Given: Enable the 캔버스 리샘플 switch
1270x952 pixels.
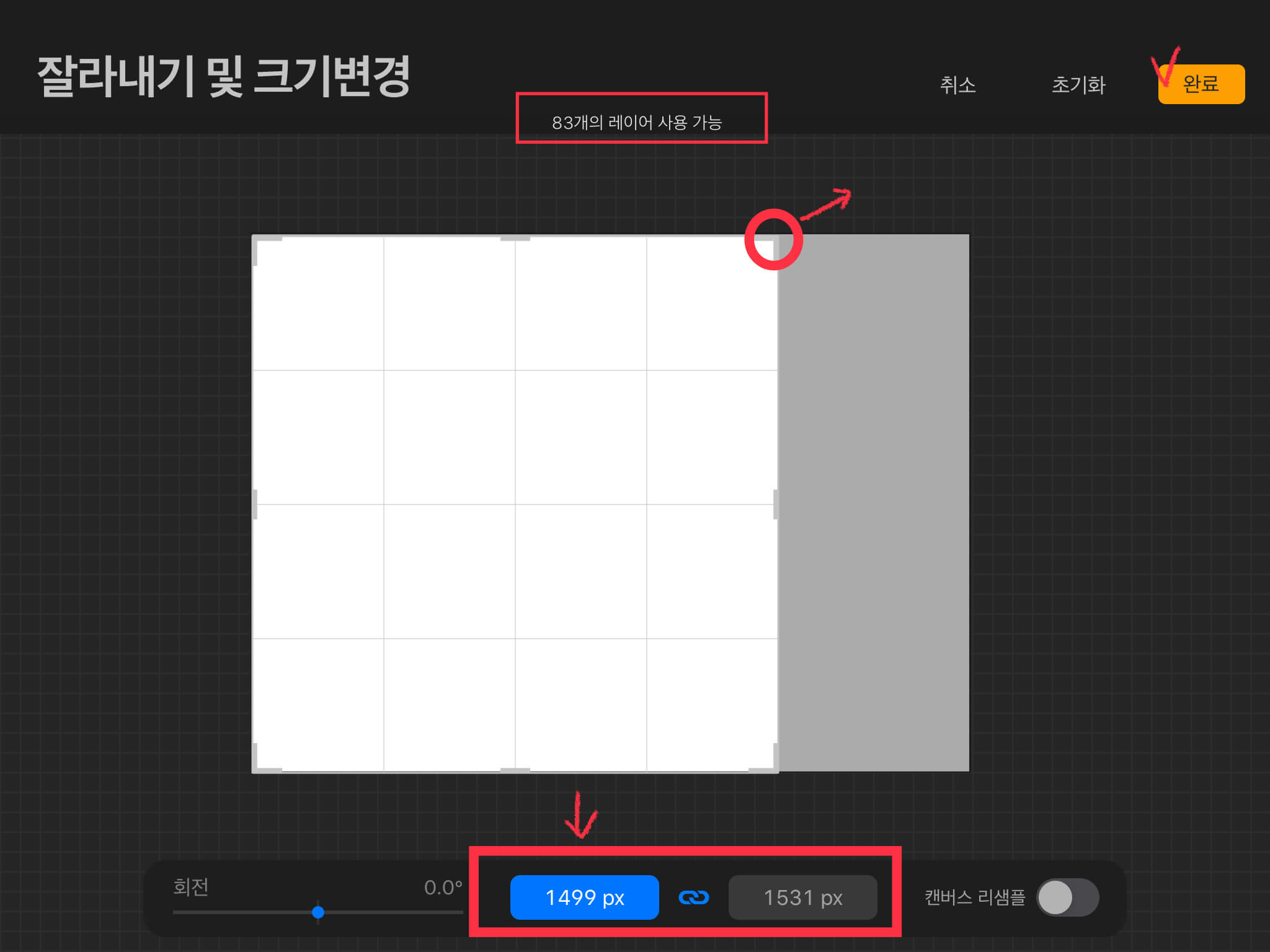Looking at the screenshot, I should tap(1067, 897).
